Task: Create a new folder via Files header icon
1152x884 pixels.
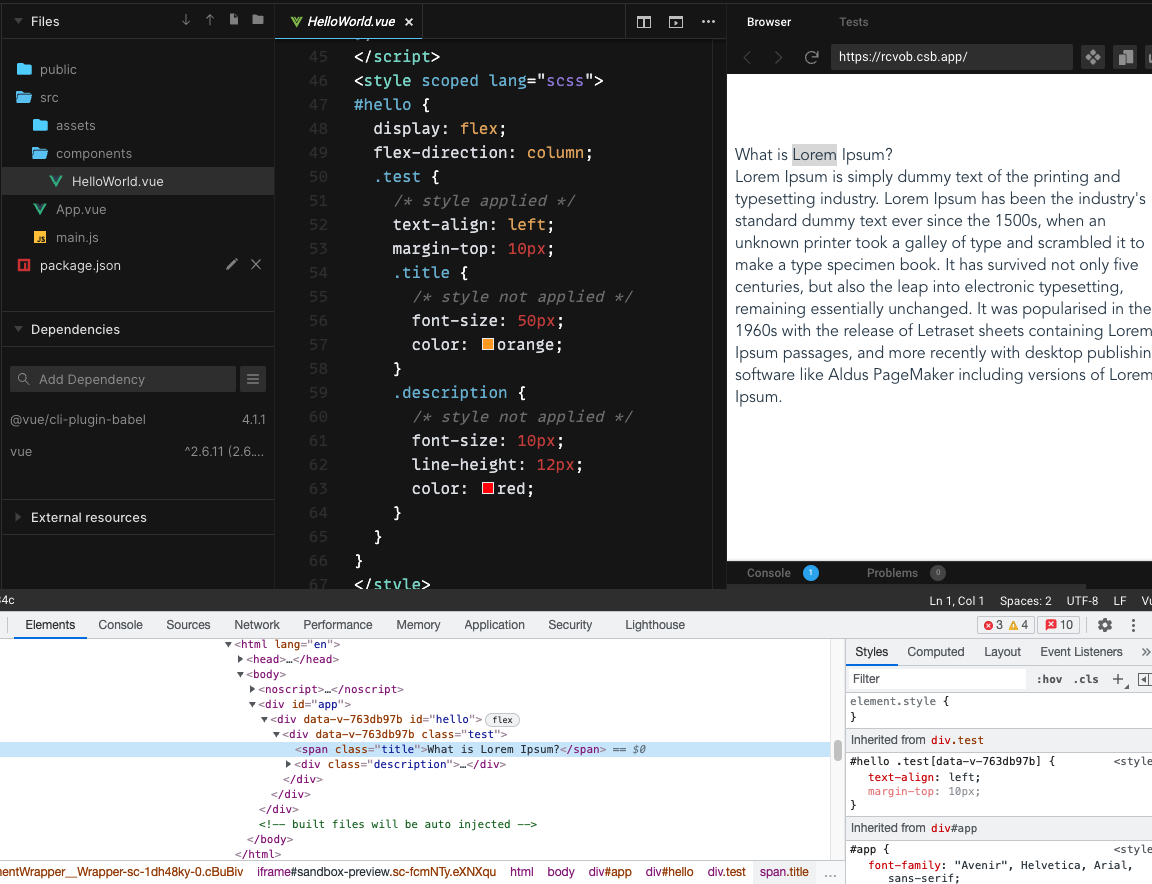Action: (x=258, y=20)
